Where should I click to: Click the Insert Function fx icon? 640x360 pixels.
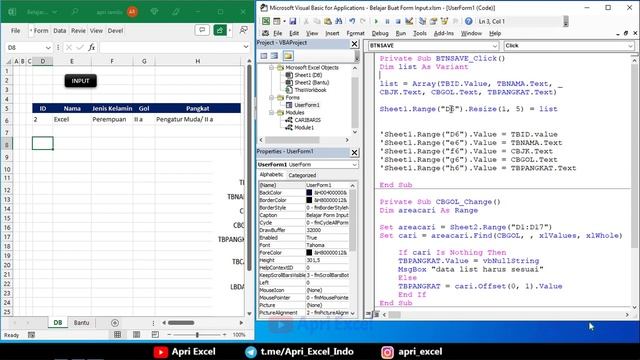(92, 47)
